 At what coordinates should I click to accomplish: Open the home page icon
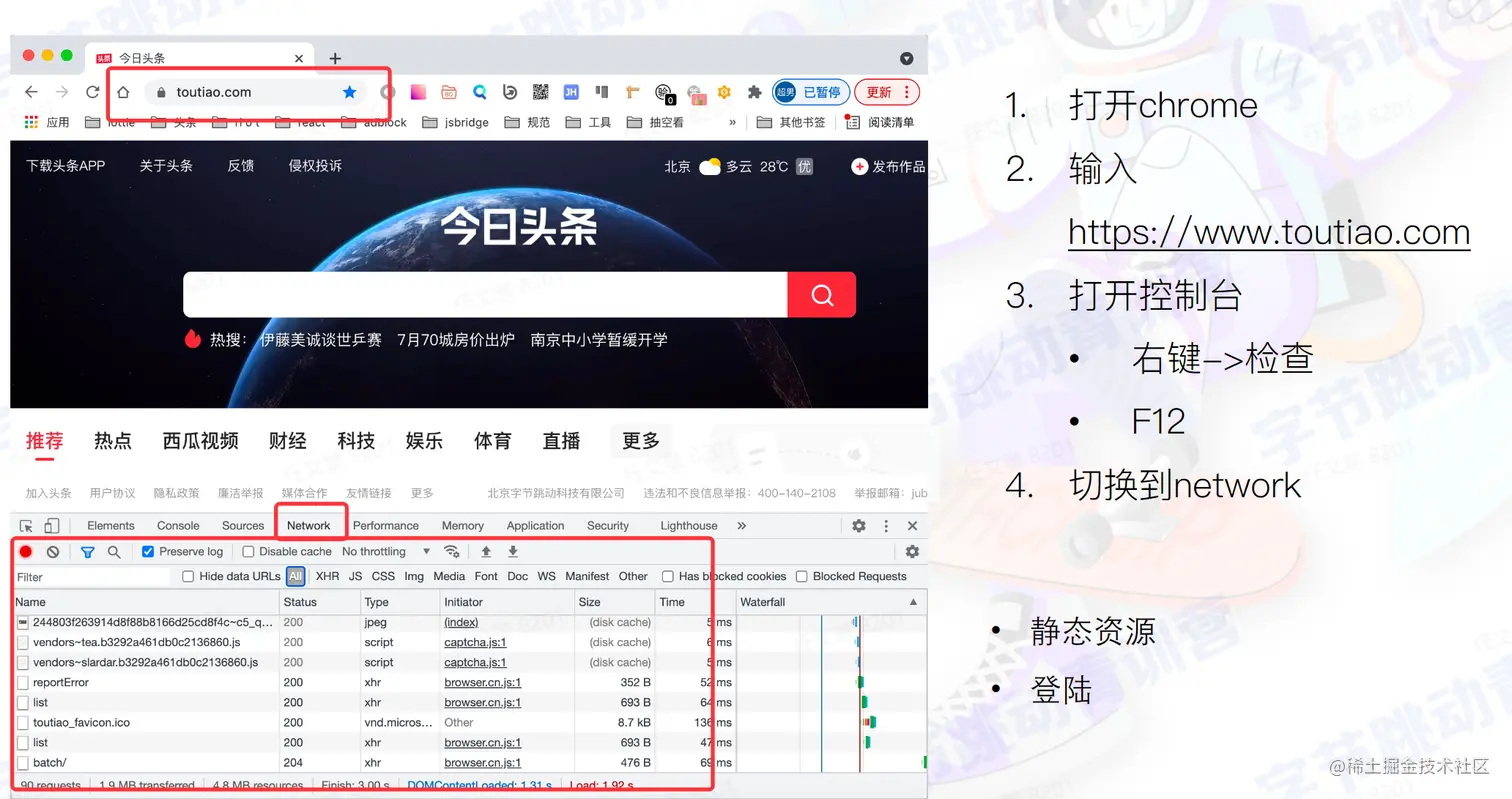(x=123, y=92)
